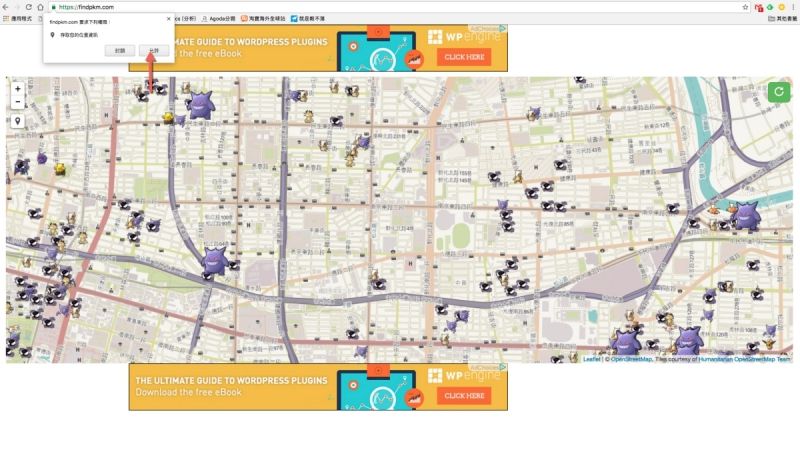Viewport: 800px width, 450px height.
Task: Click CLICK HERE on the bottom WP Engine ad
Action: (464, 395)
